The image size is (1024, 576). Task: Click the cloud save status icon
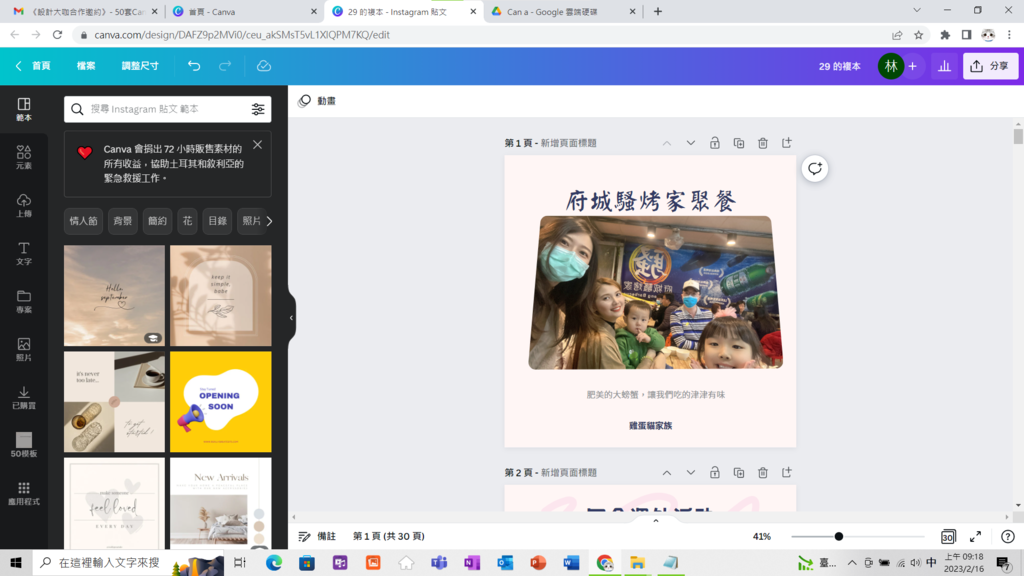click(x=264, y=66)
